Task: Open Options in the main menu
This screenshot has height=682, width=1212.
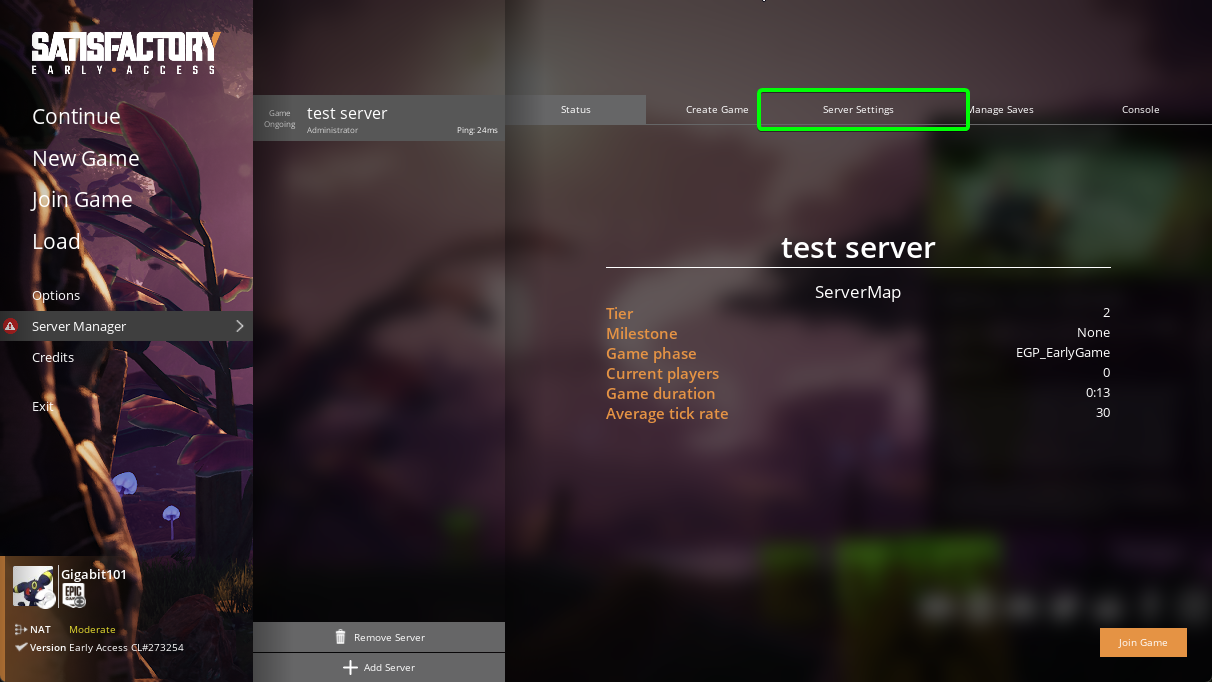Action: (x=56, y=295)
